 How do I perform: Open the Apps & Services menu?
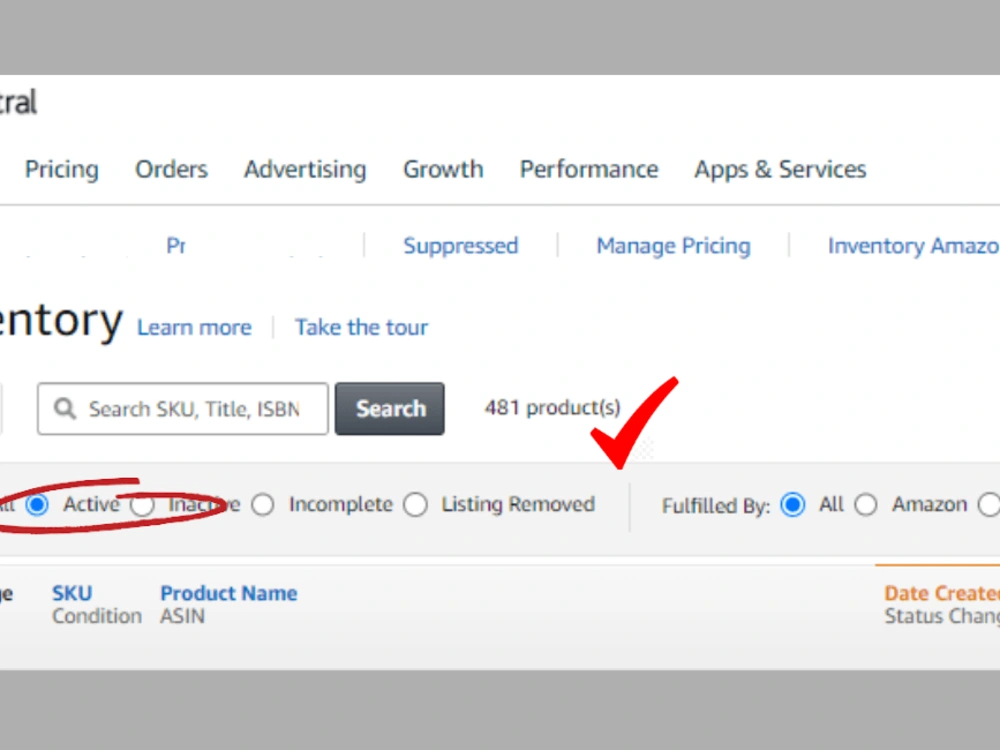pos(780,170)
